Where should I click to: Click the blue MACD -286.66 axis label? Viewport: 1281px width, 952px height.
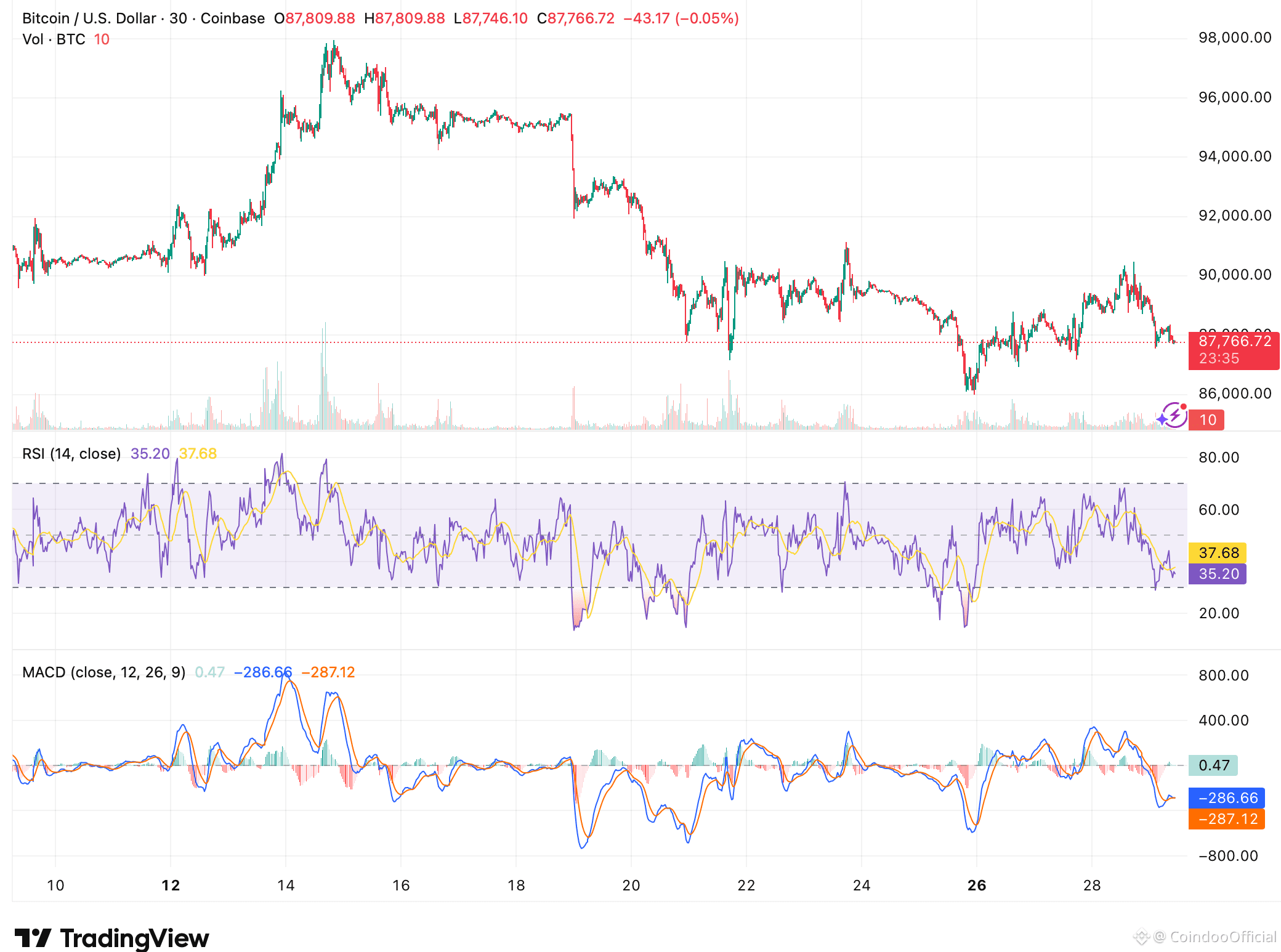pos(1226,798)
